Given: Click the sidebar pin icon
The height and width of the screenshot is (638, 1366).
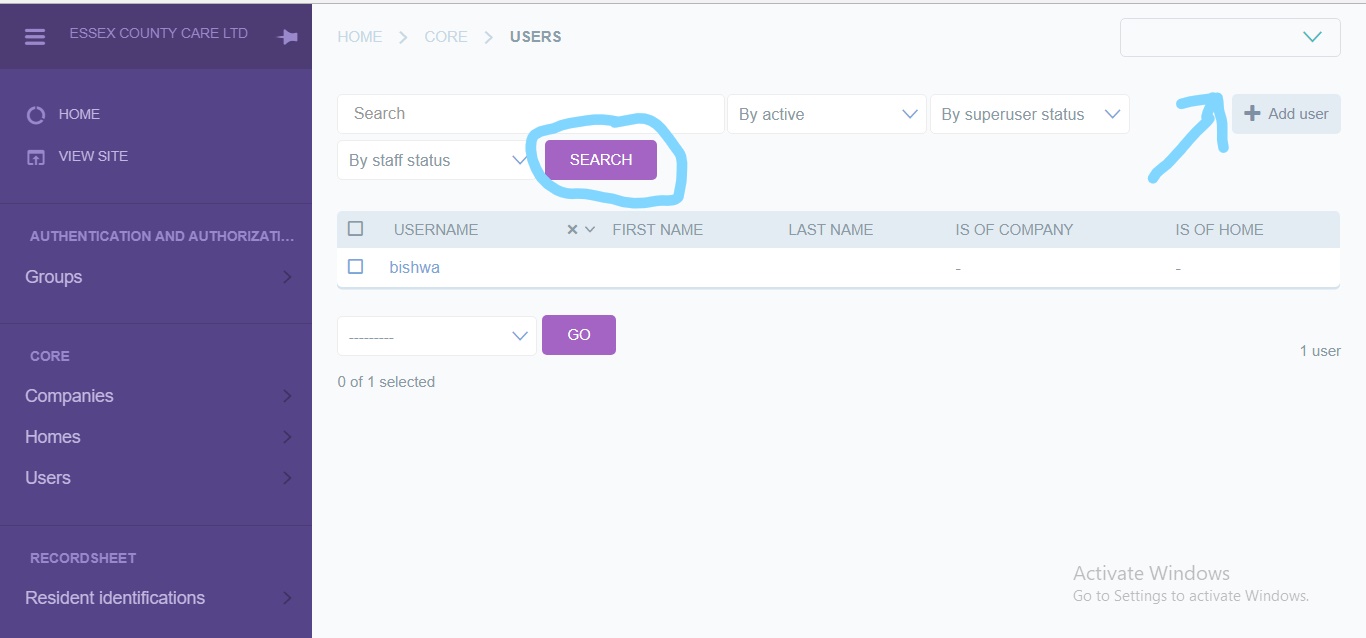Looking at the screenshot, I should [288, 37].
